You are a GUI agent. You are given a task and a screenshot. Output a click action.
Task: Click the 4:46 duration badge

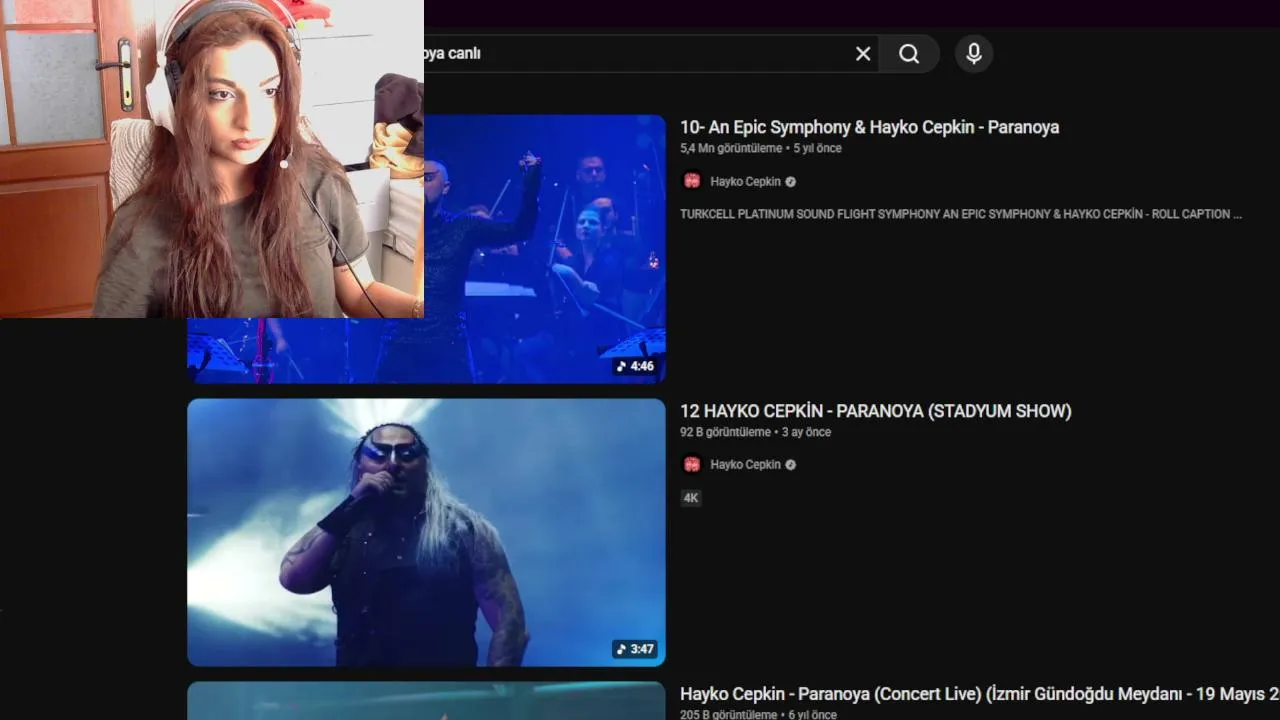coord(635,366)
